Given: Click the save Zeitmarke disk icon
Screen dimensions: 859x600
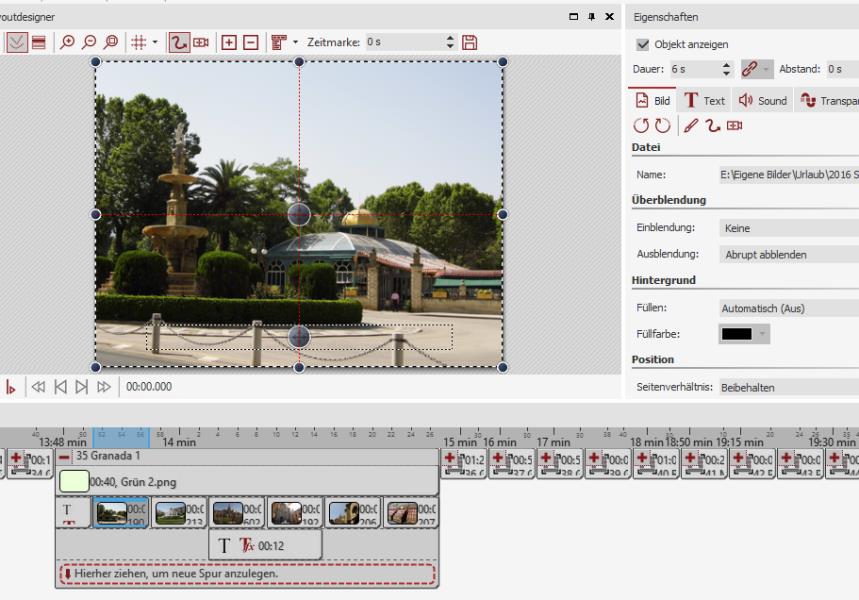Looking at the screenshot, I should [470, 42].
